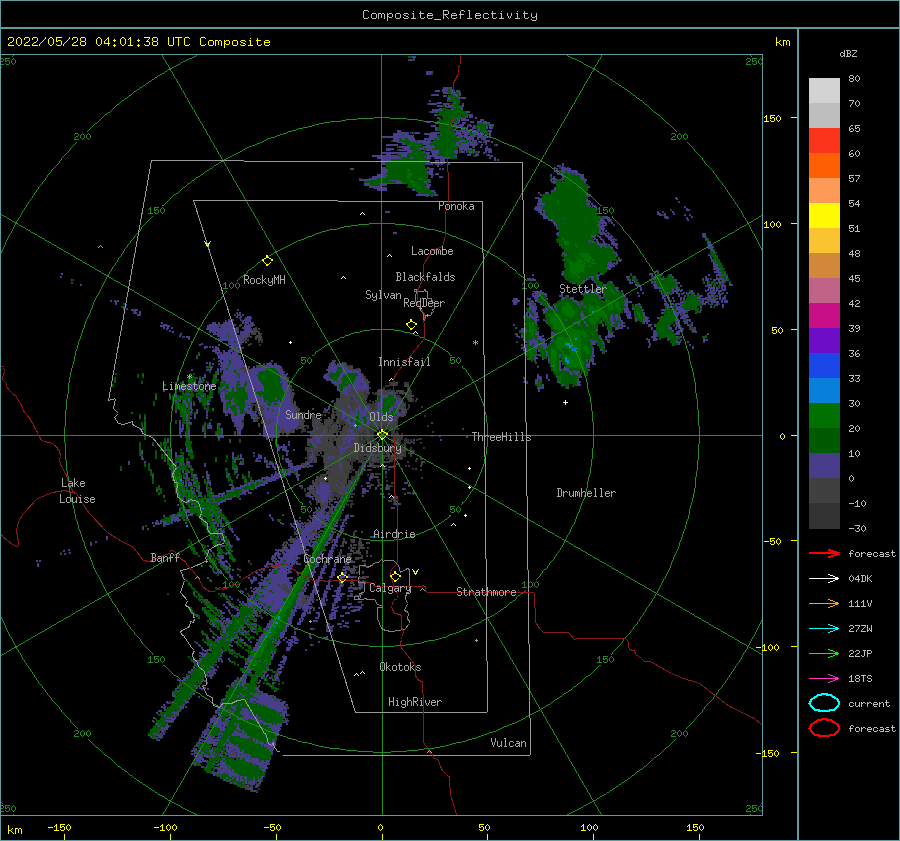Pick the bright green 30 dBZ swatch
The height and width of the screenshot is (841, 900).
pos(824,415)
